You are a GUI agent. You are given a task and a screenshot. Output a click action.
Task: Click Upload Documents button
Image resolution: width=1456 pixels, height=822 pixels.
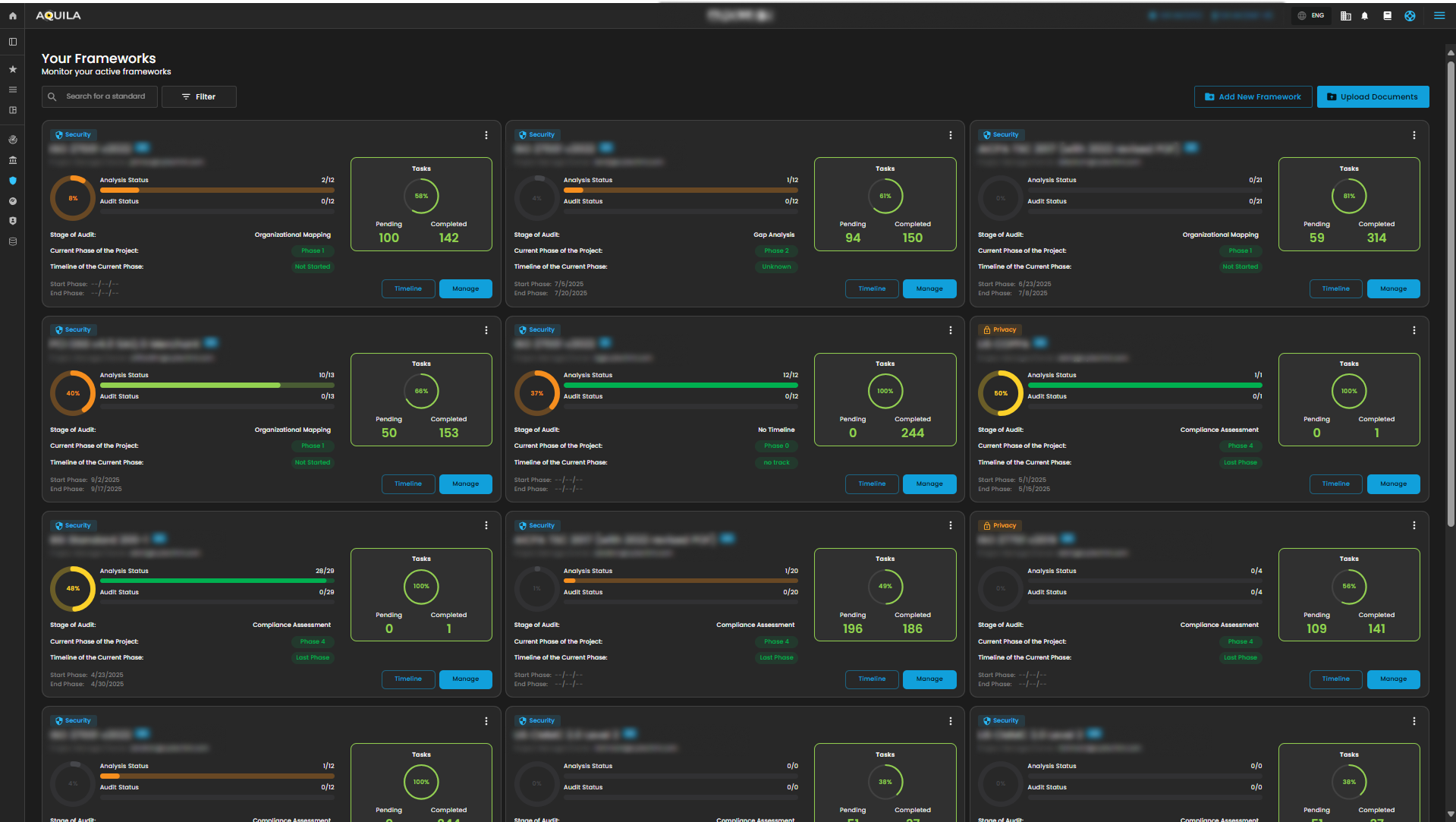(x=1373, y=96)
